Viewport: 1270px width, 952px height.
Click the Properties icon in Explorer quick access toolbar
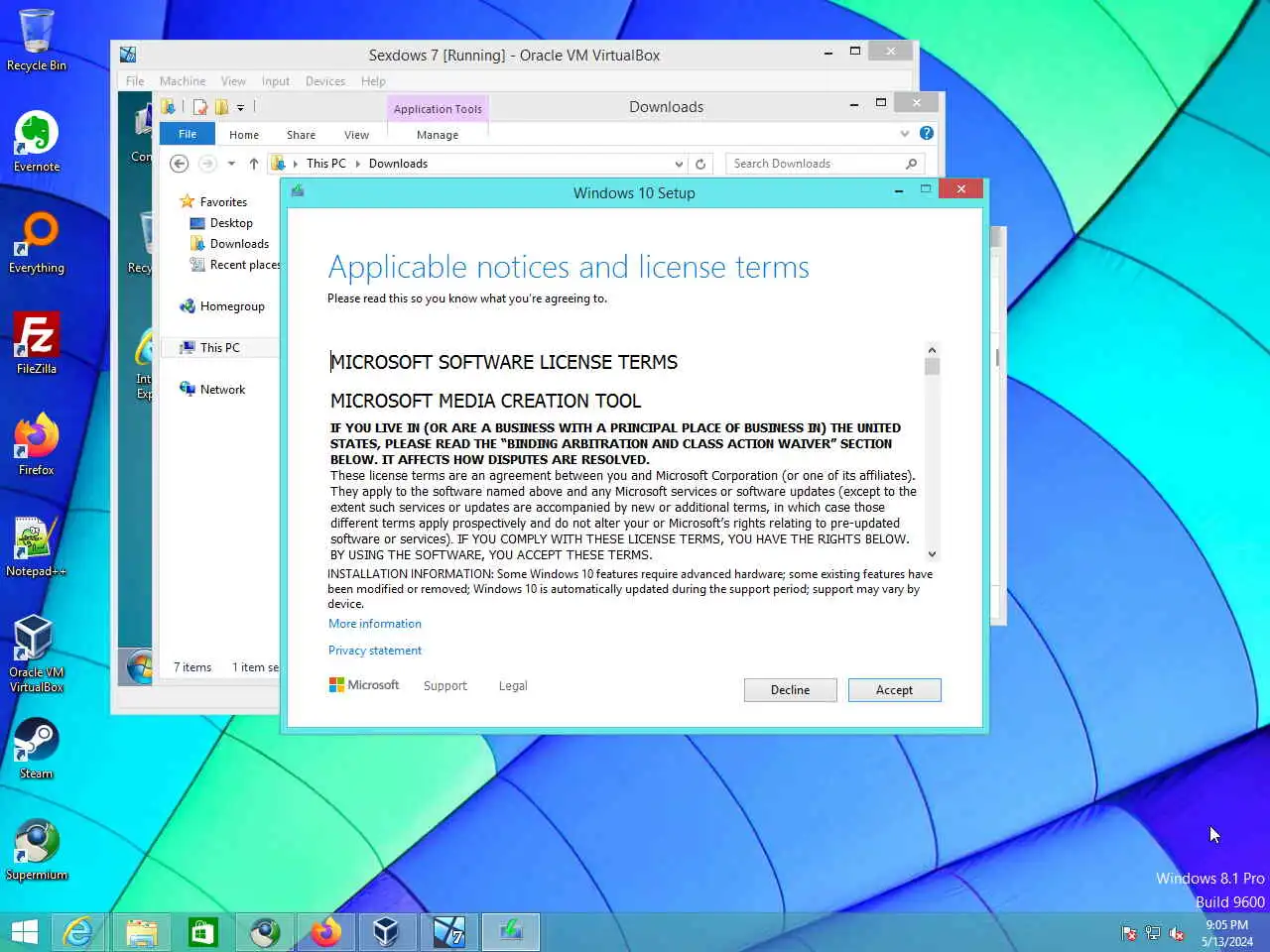tap(200, 107)
